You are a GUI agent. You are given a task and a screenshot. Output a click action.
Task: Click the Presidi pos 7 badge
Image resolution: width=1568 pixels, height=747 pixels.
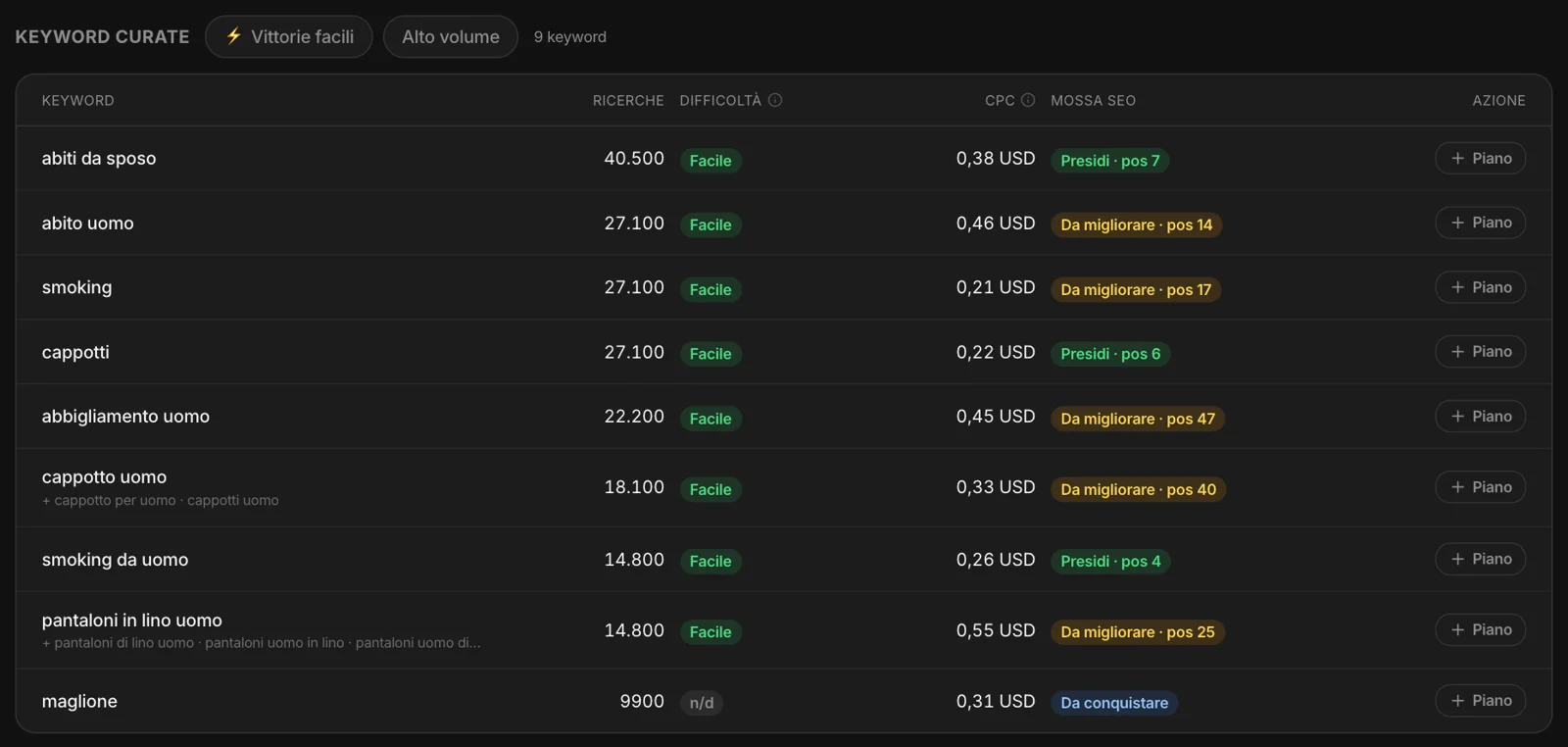click(1110, 161)
